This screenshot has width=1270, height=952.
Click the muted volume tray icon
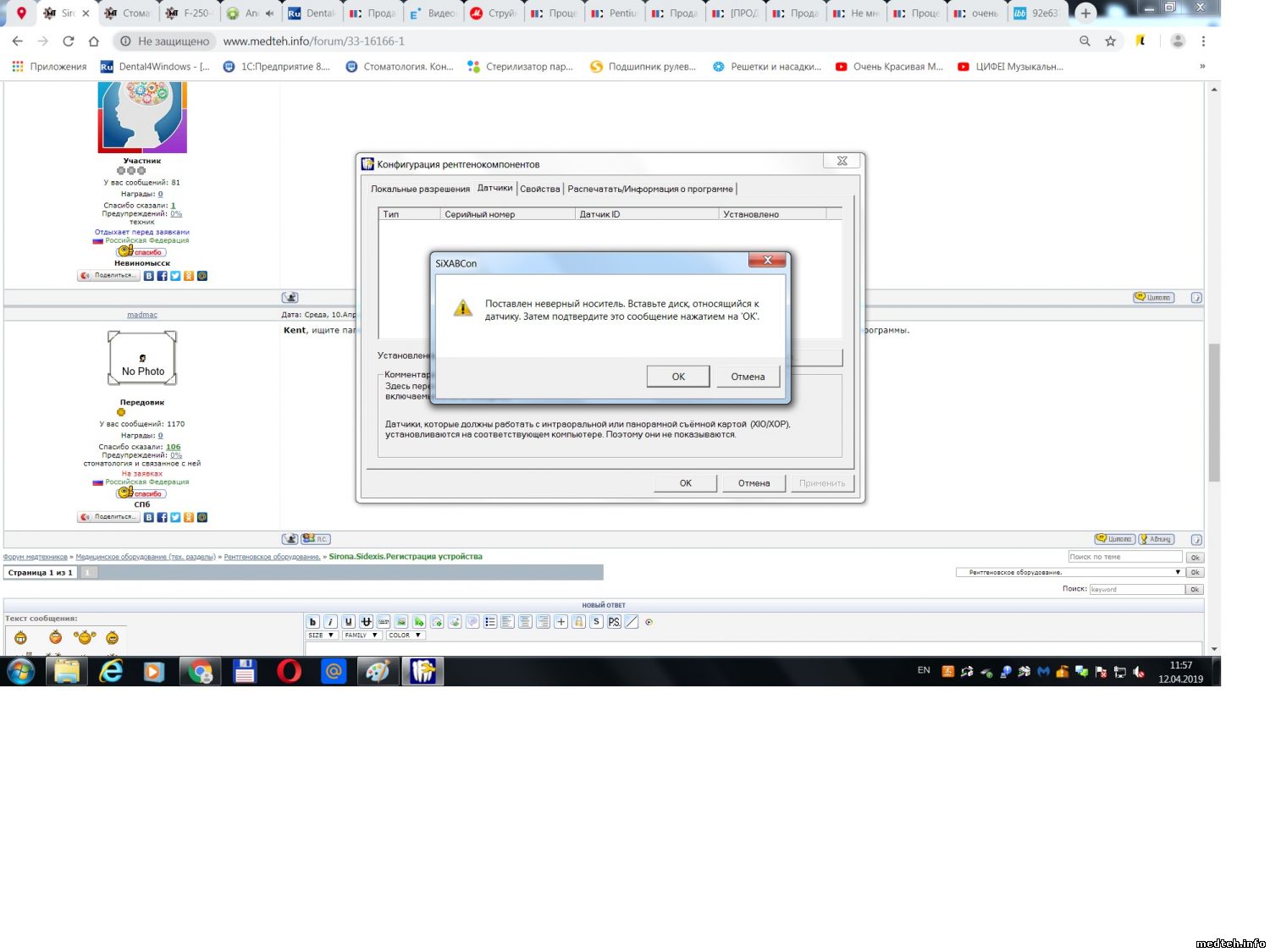pyautogui.click(x=1139, y=672)
